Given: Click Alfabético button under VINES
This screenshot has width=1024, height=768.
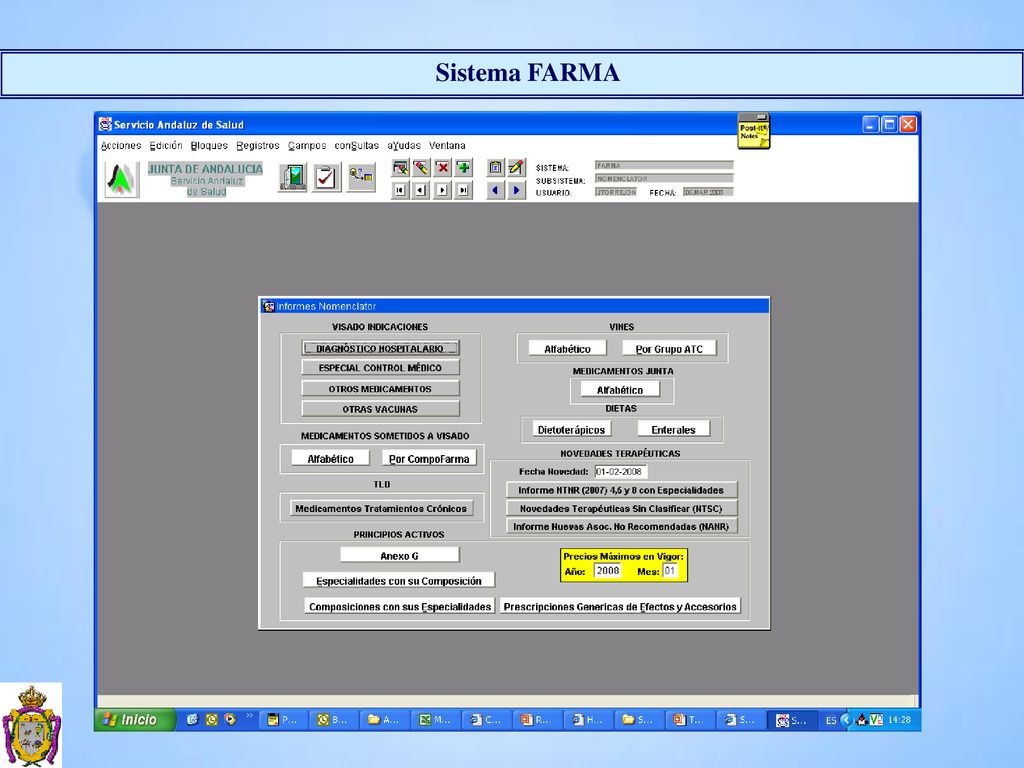Looking at the screenshot, I should point(568,349).
